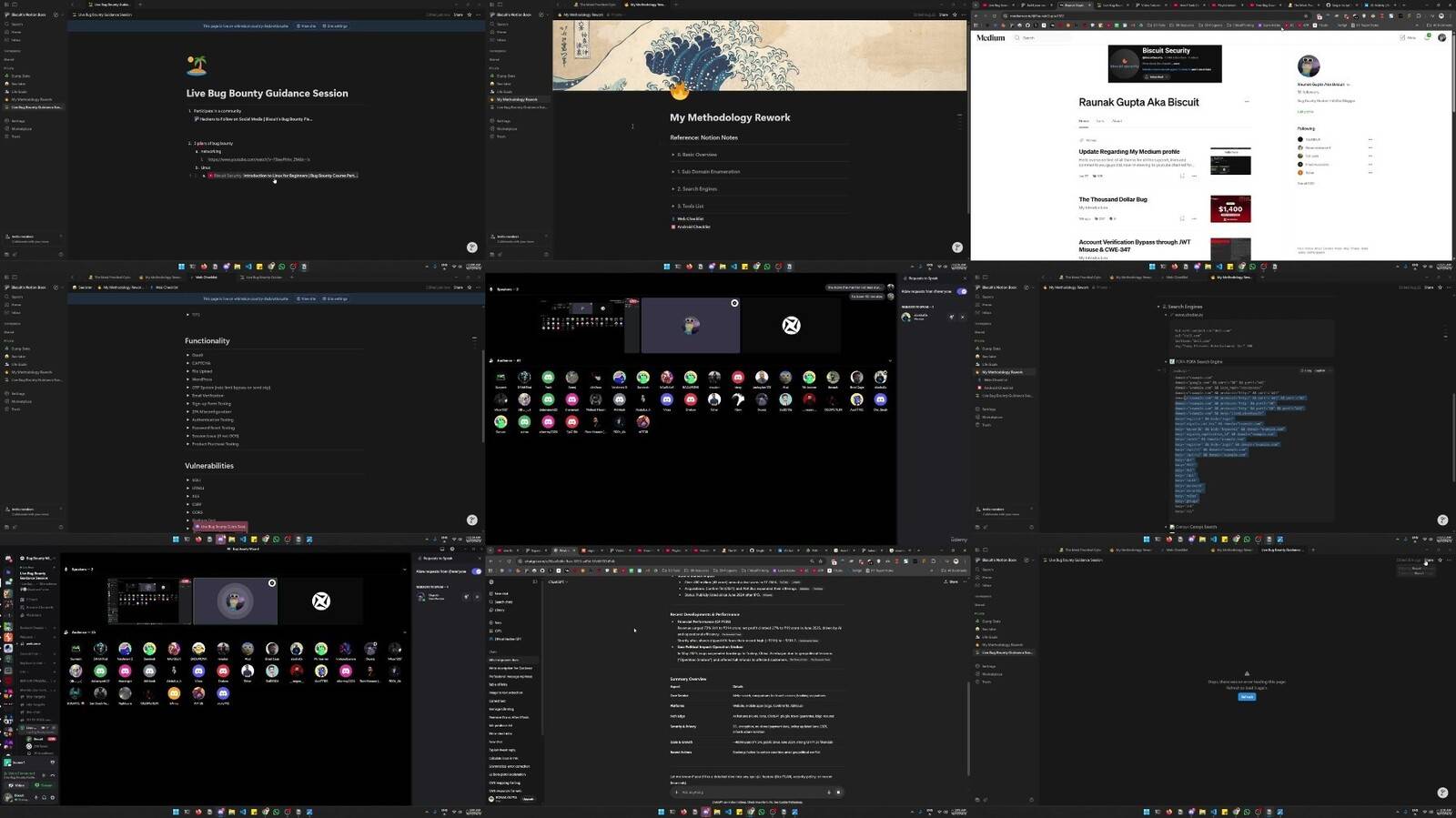
Task: Click the fire emoji on My Methodology Rework
Action: click(680, 91)
